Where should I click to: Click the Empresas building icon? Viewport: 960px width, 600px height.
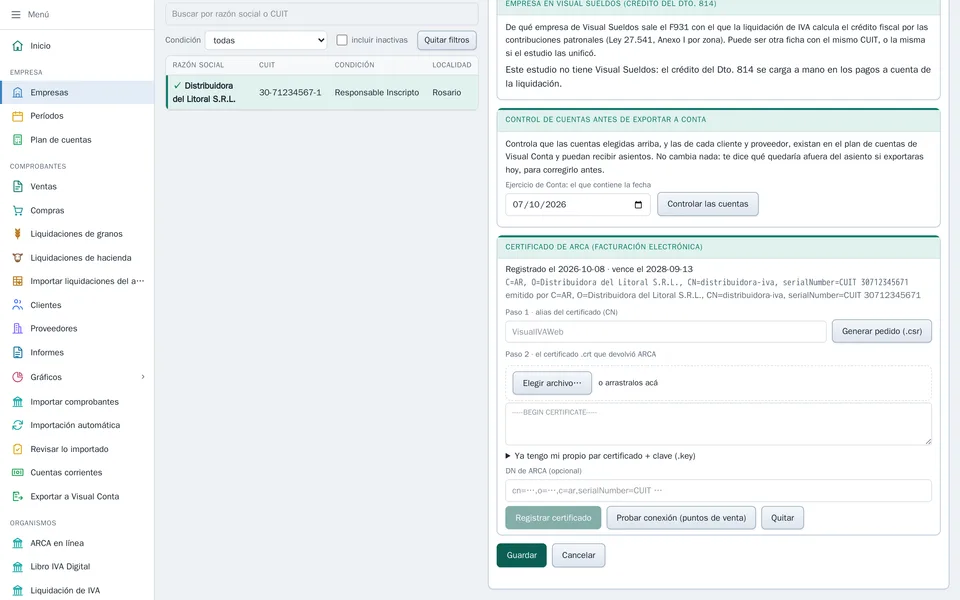click(18, 92)
